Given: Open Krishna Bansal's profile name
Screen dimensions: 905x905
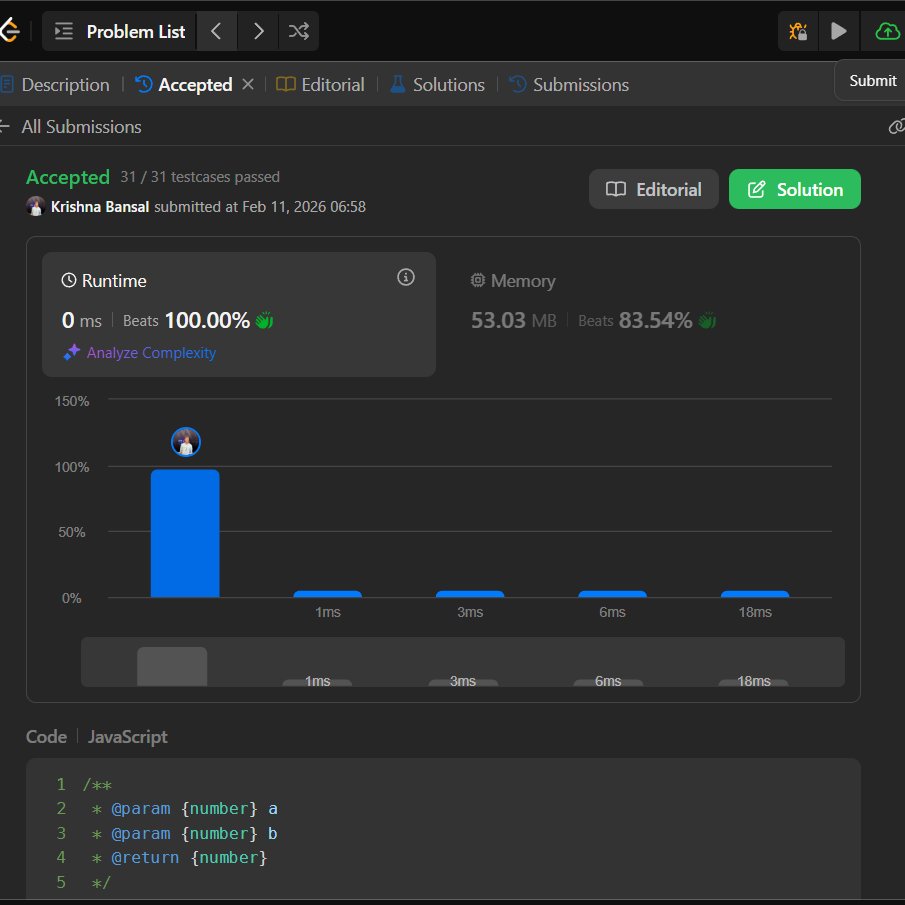Looking at the screenshot, I should pos(100,207).
